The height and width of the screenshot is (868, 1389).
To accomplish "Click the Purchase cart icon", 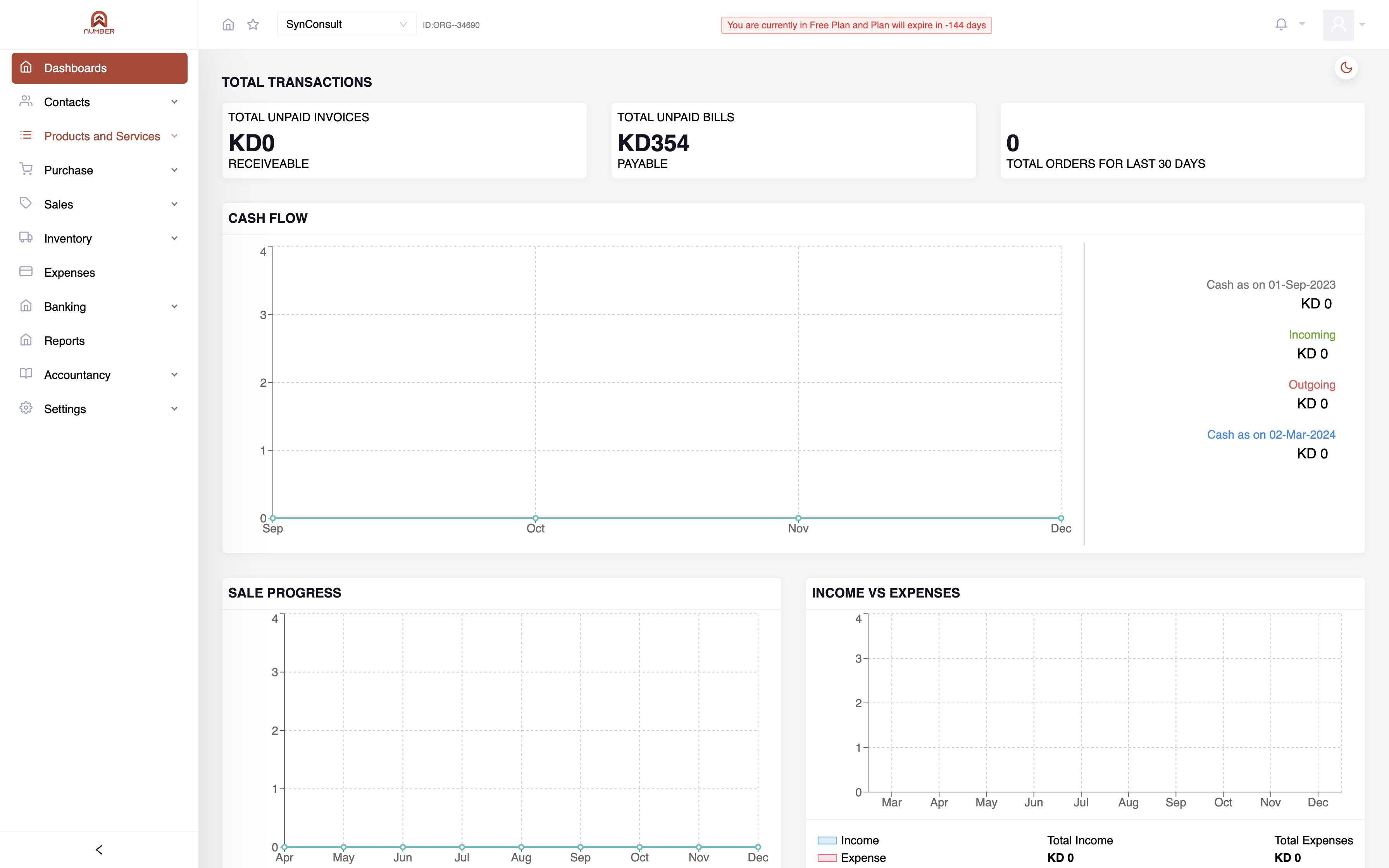I will point(26,169).
